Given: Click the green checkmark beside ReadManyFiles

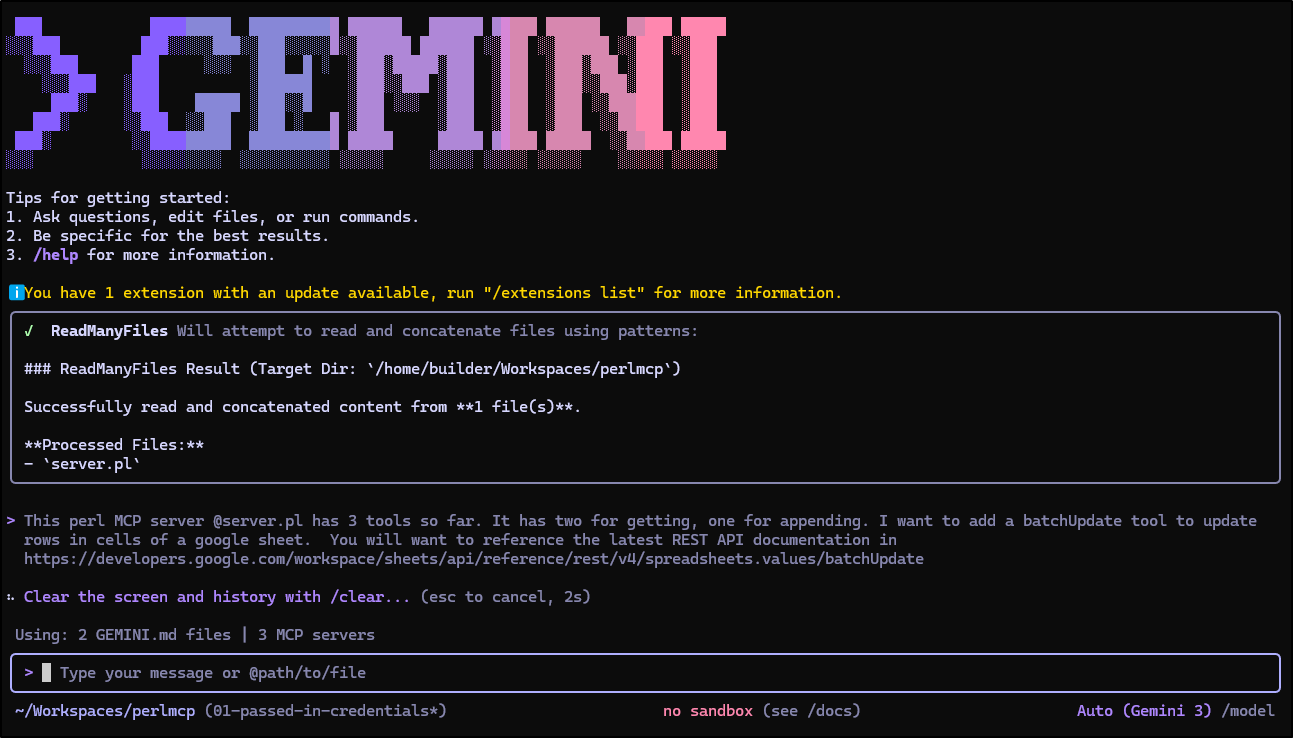Looking at the screenshot, I should point(29,331).
